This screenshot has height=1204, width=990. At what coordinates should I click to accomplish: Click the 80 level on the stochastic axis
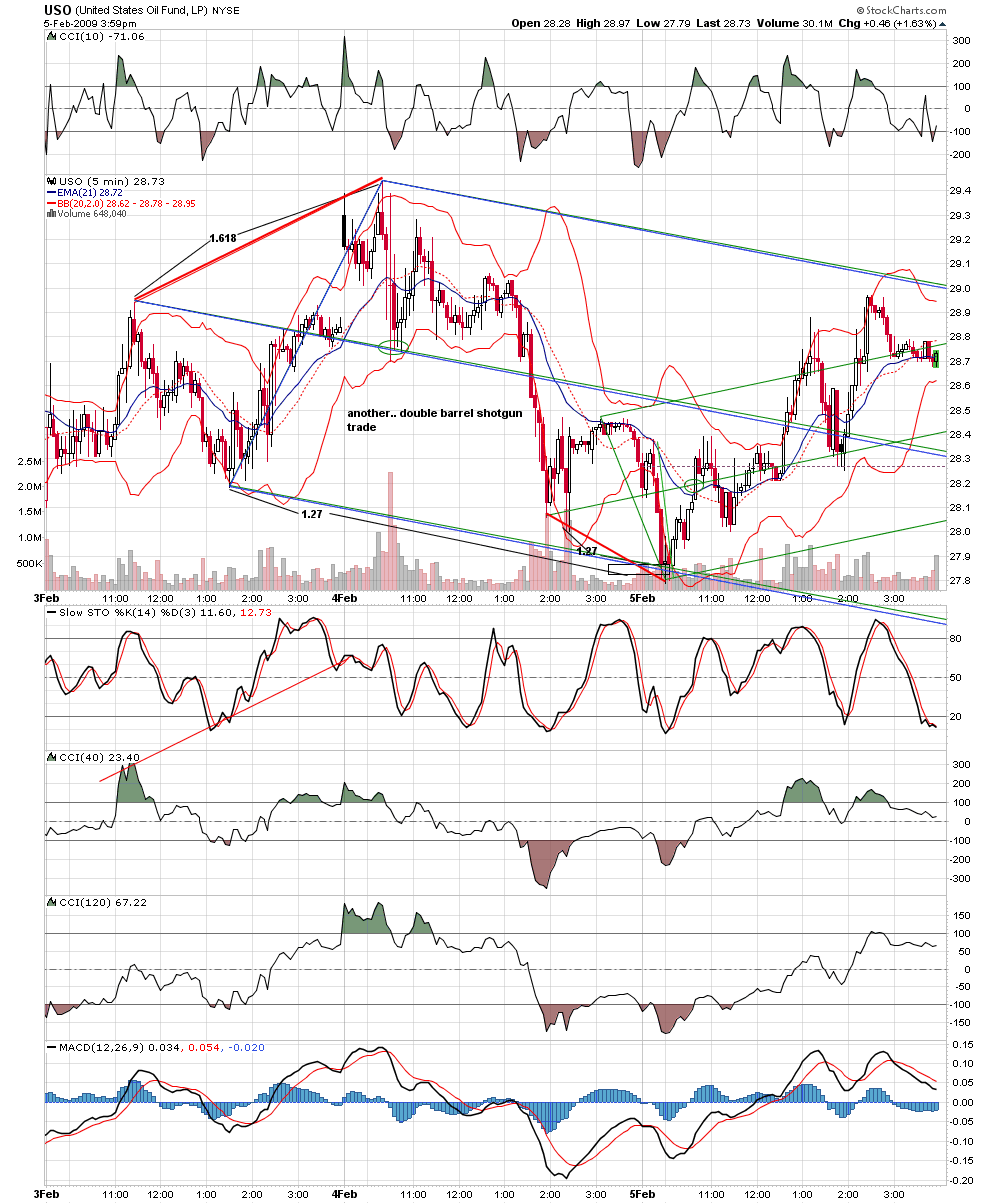point(957,639)
